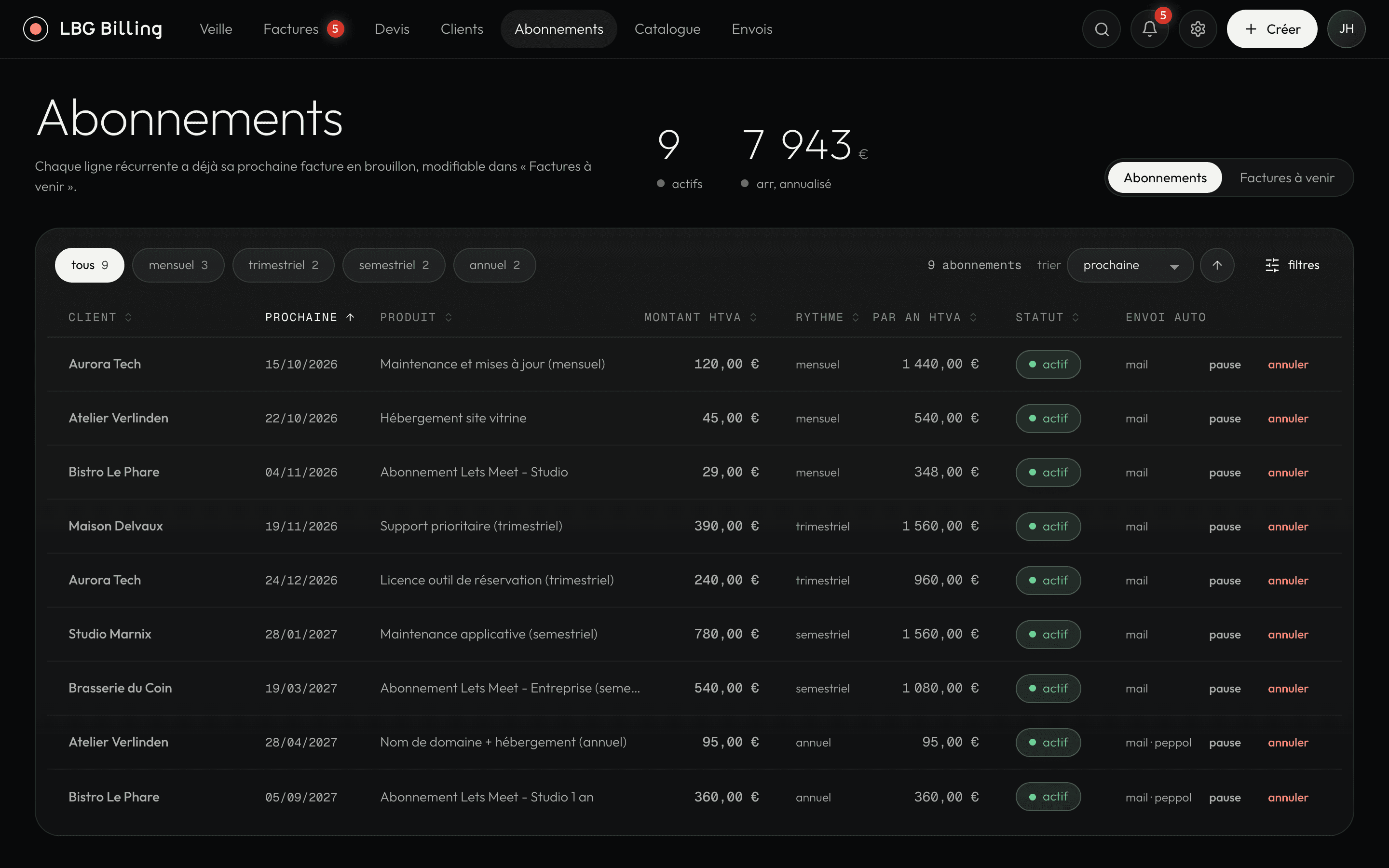Filter by semestriel chip

394,265
